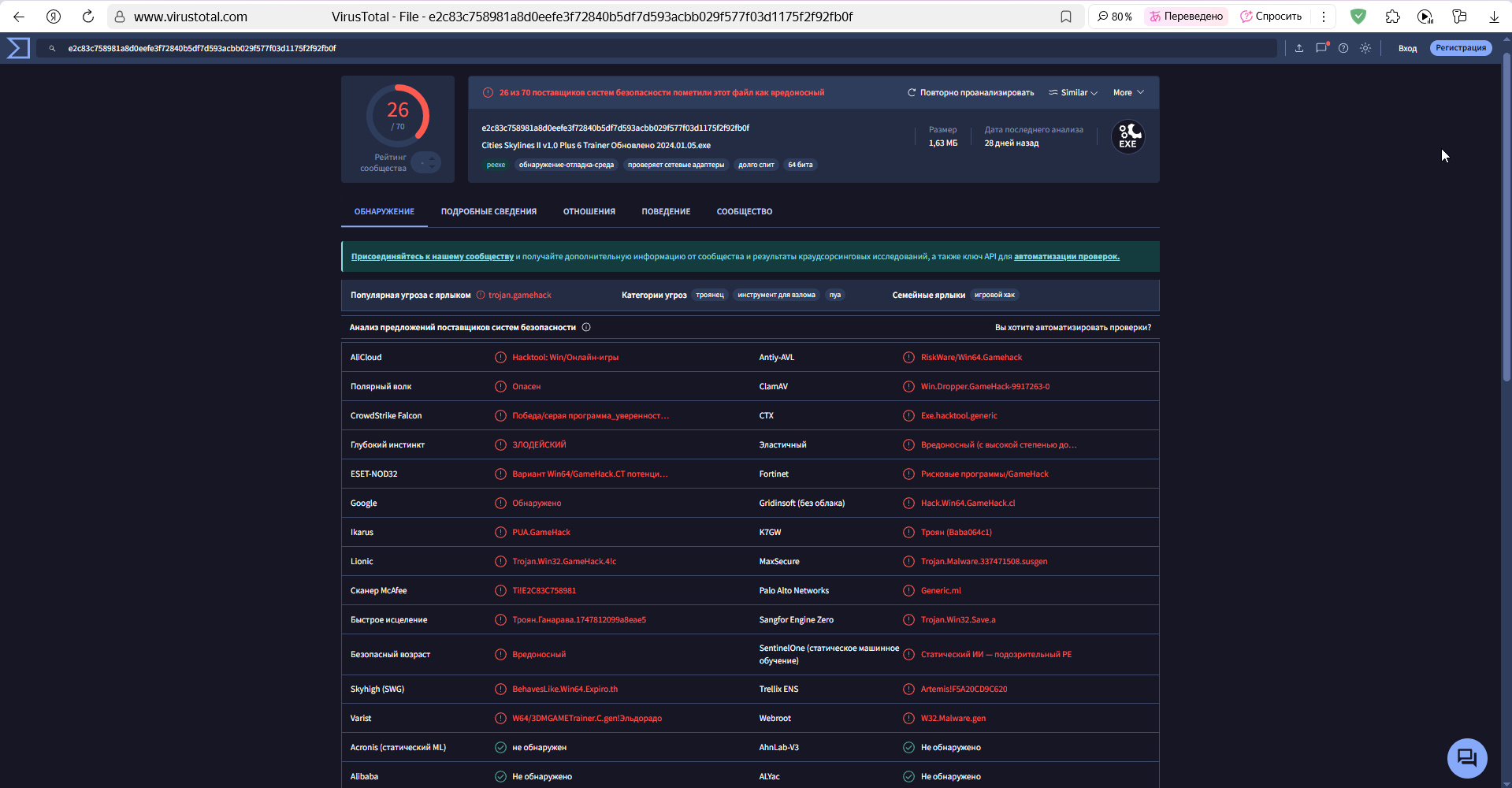Click the 26/70 detection score gauge

[398, 115]
